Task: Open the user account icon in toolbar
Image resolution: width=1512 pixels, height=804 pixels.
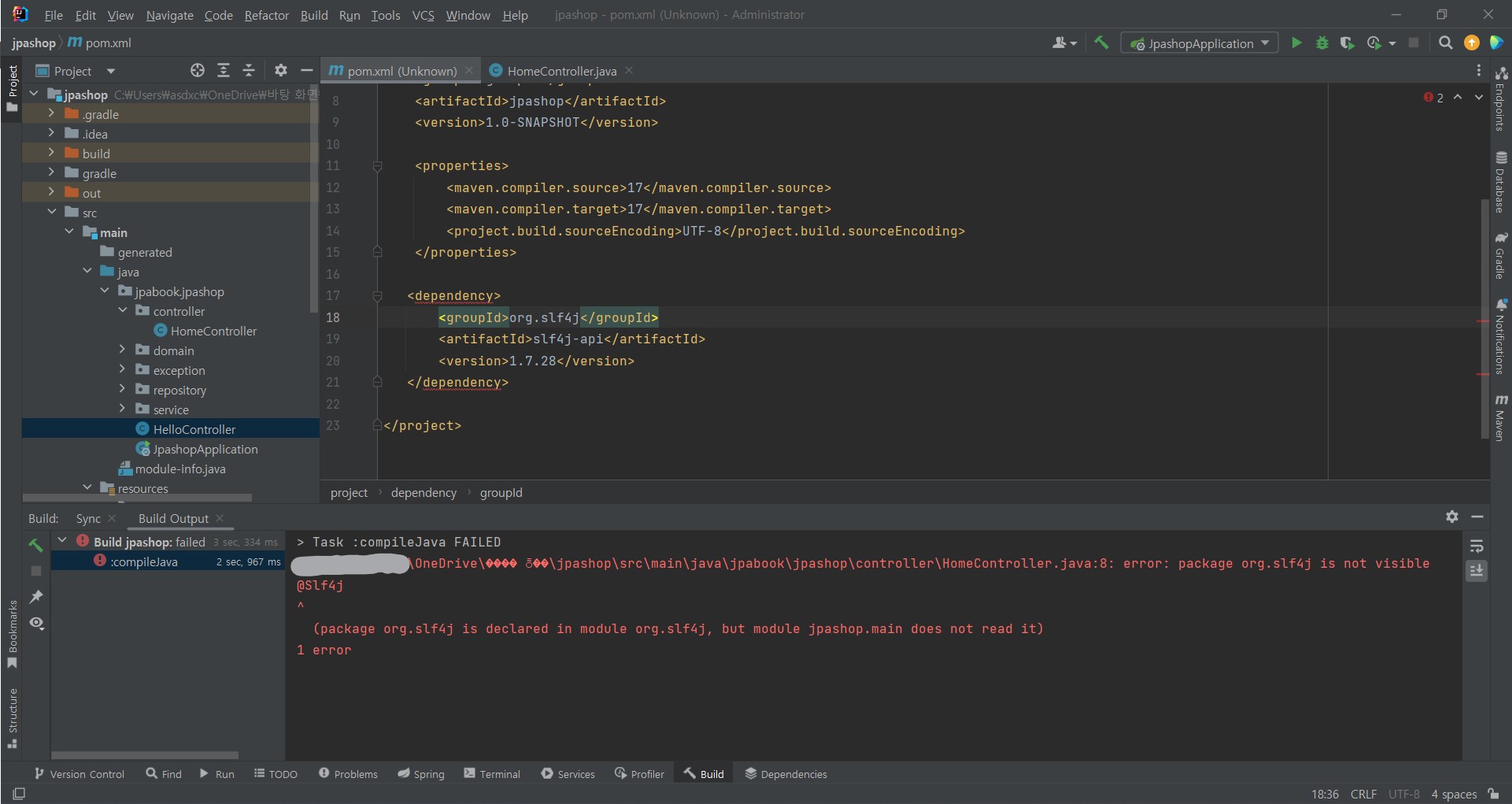Action: tap(1064, 43)
